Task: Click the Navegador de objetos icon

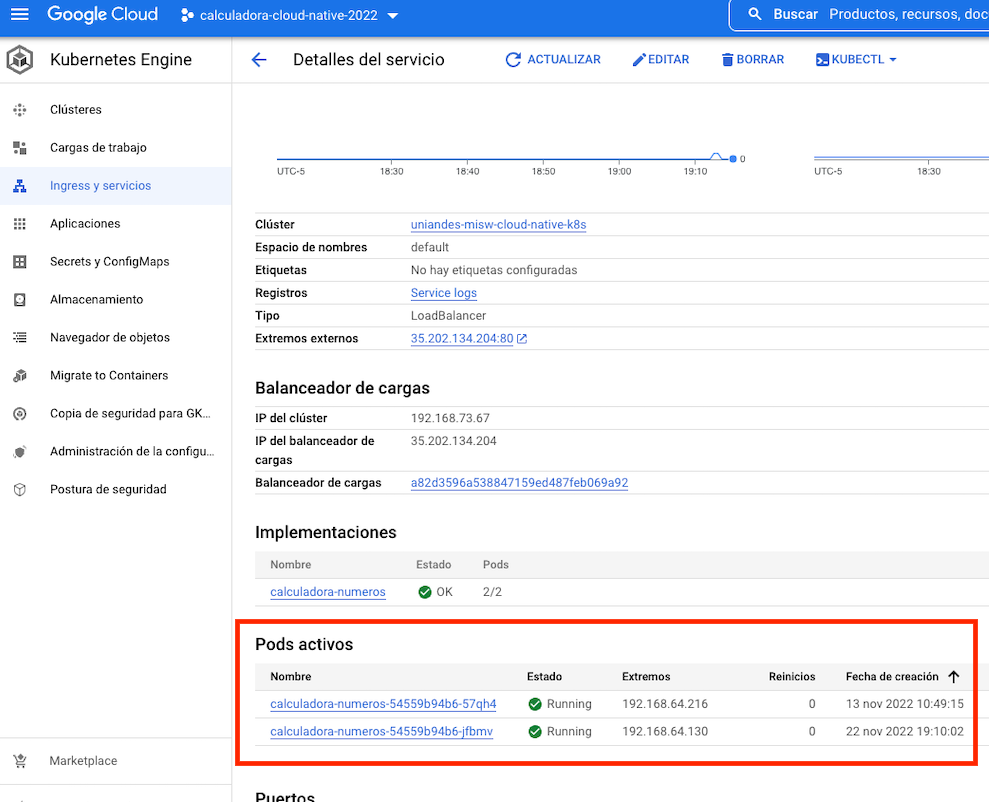Action: click(x=20, y=337)
